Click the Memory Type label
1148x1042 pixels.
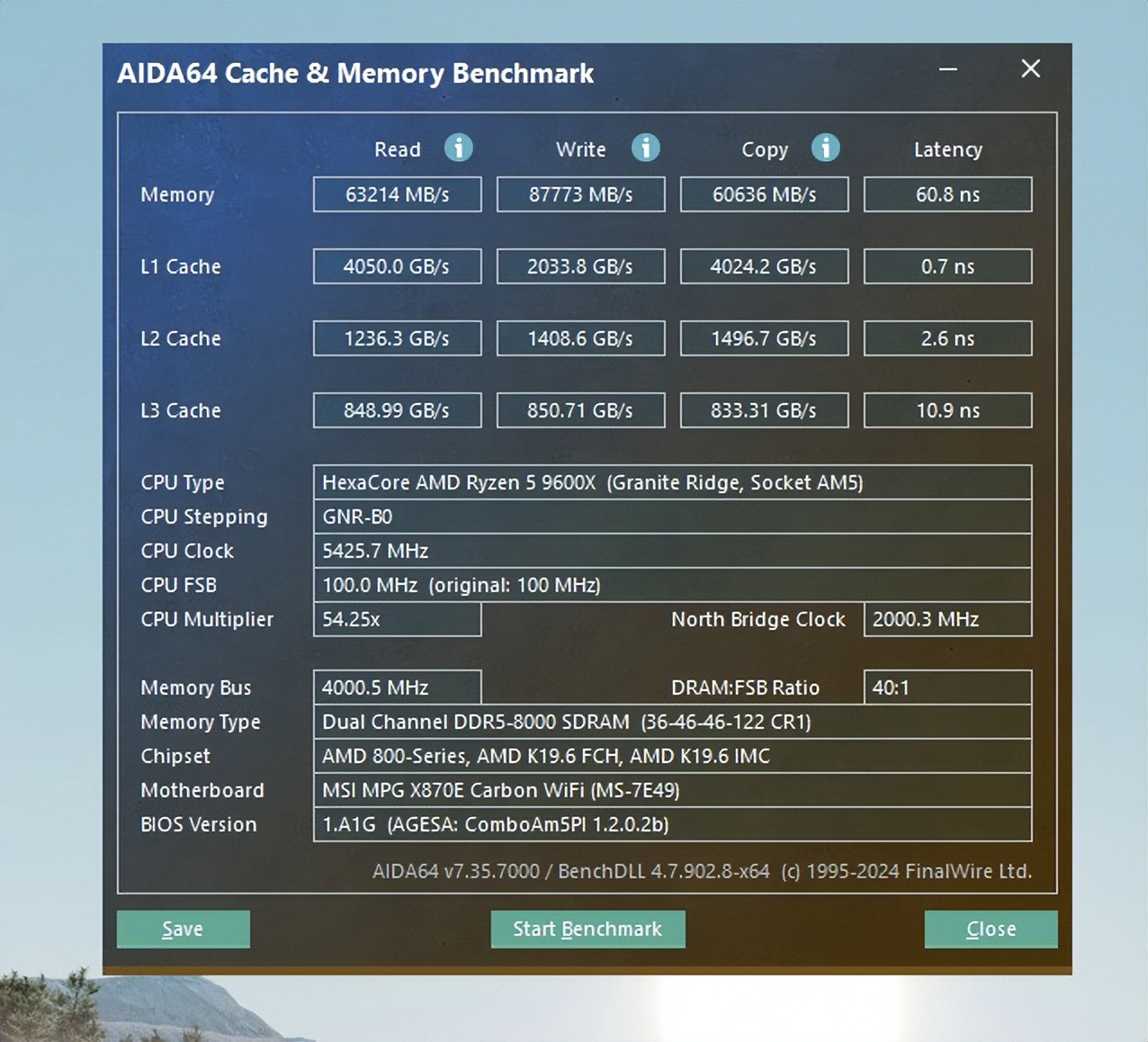tap(201, 723)
